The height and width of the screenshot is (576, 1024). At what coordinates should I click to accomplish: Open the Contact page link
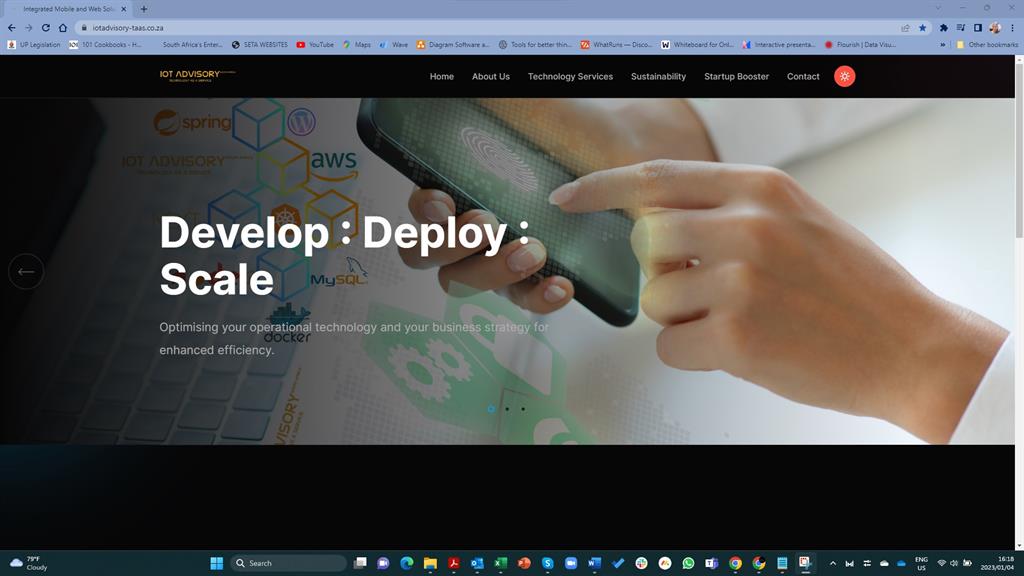[803, 76]
